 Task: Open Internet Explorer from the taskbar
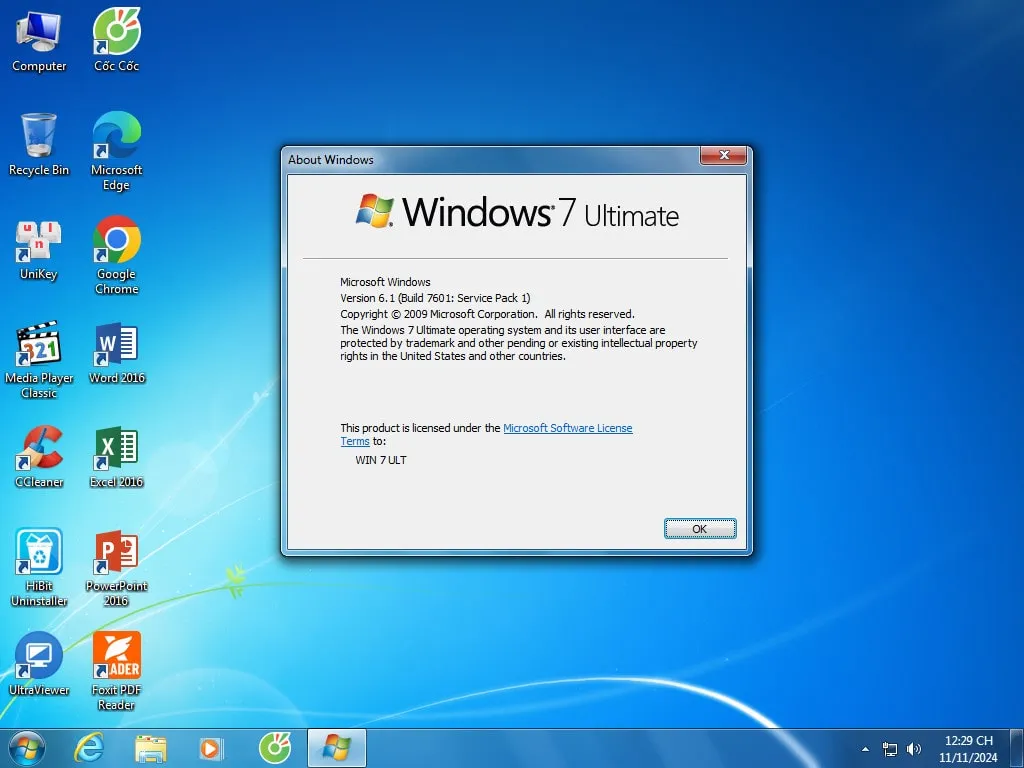point(88,747)
